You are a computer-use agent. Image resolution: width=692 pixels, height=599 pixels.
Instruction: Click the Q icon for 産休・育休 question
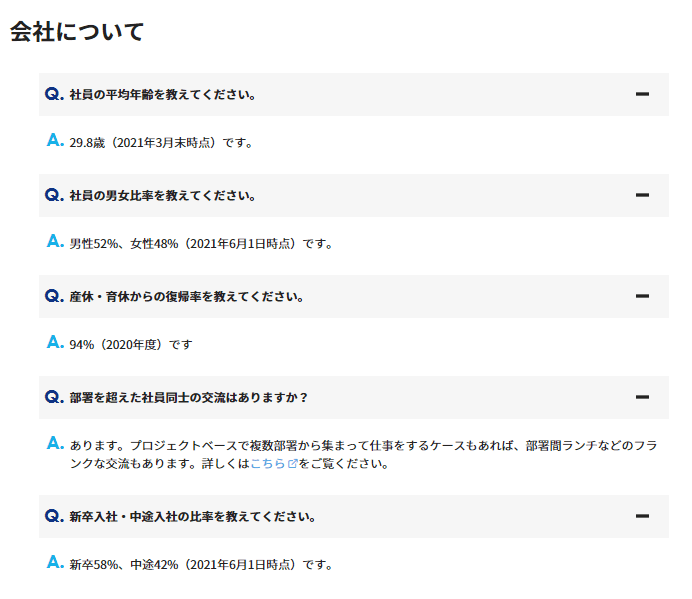tap(54, 297)
